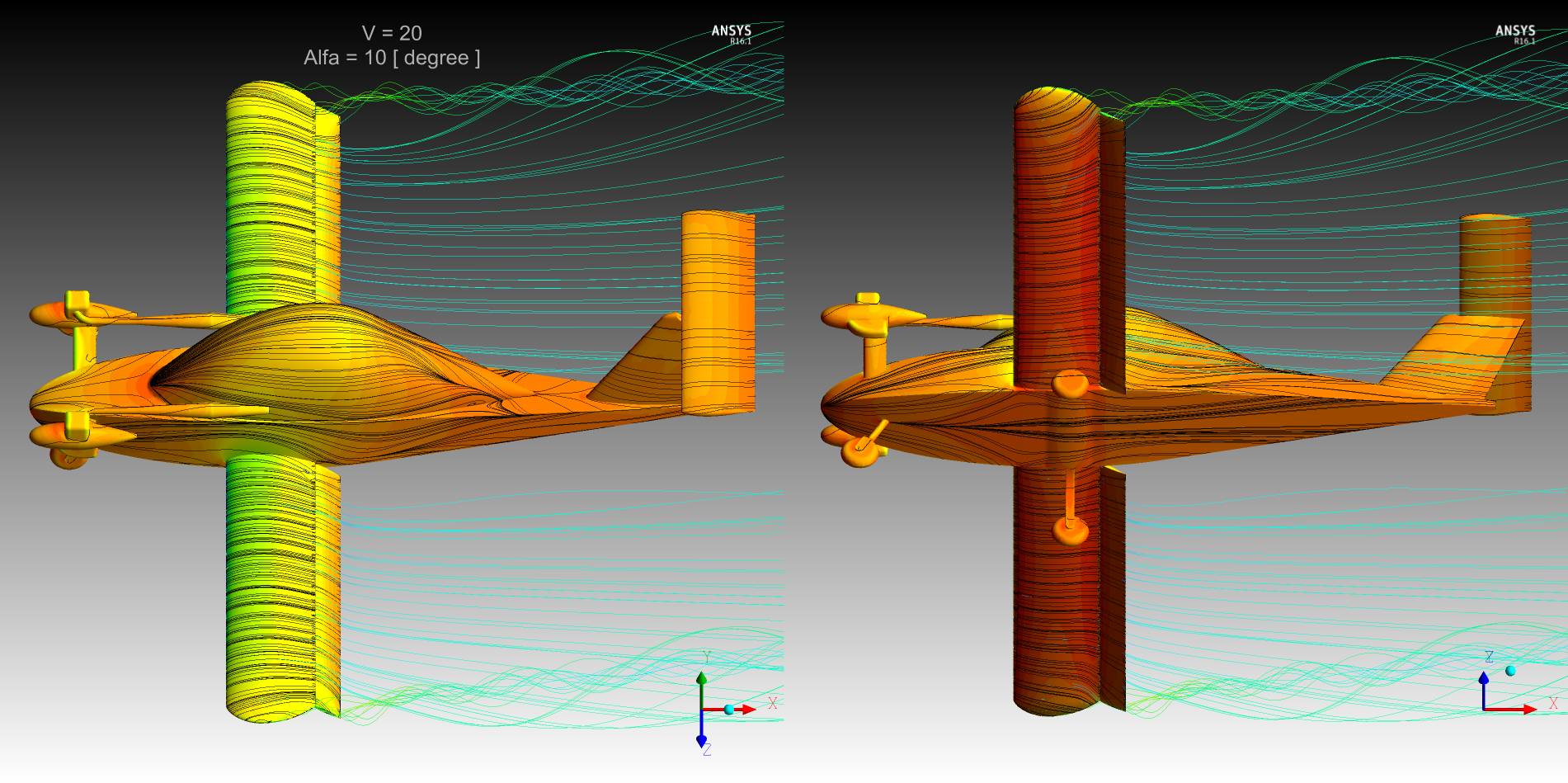1568x783 pixels.
Task: Select the landing wheel below the right-view fuselage
Action: (1070, 530)
